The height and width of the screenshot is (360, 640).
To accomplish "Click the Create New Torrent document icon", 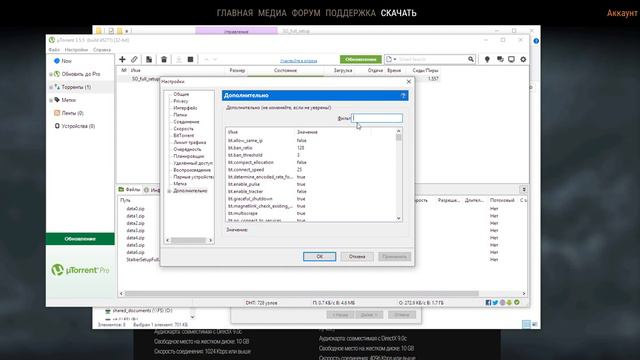I will [149, 60].
